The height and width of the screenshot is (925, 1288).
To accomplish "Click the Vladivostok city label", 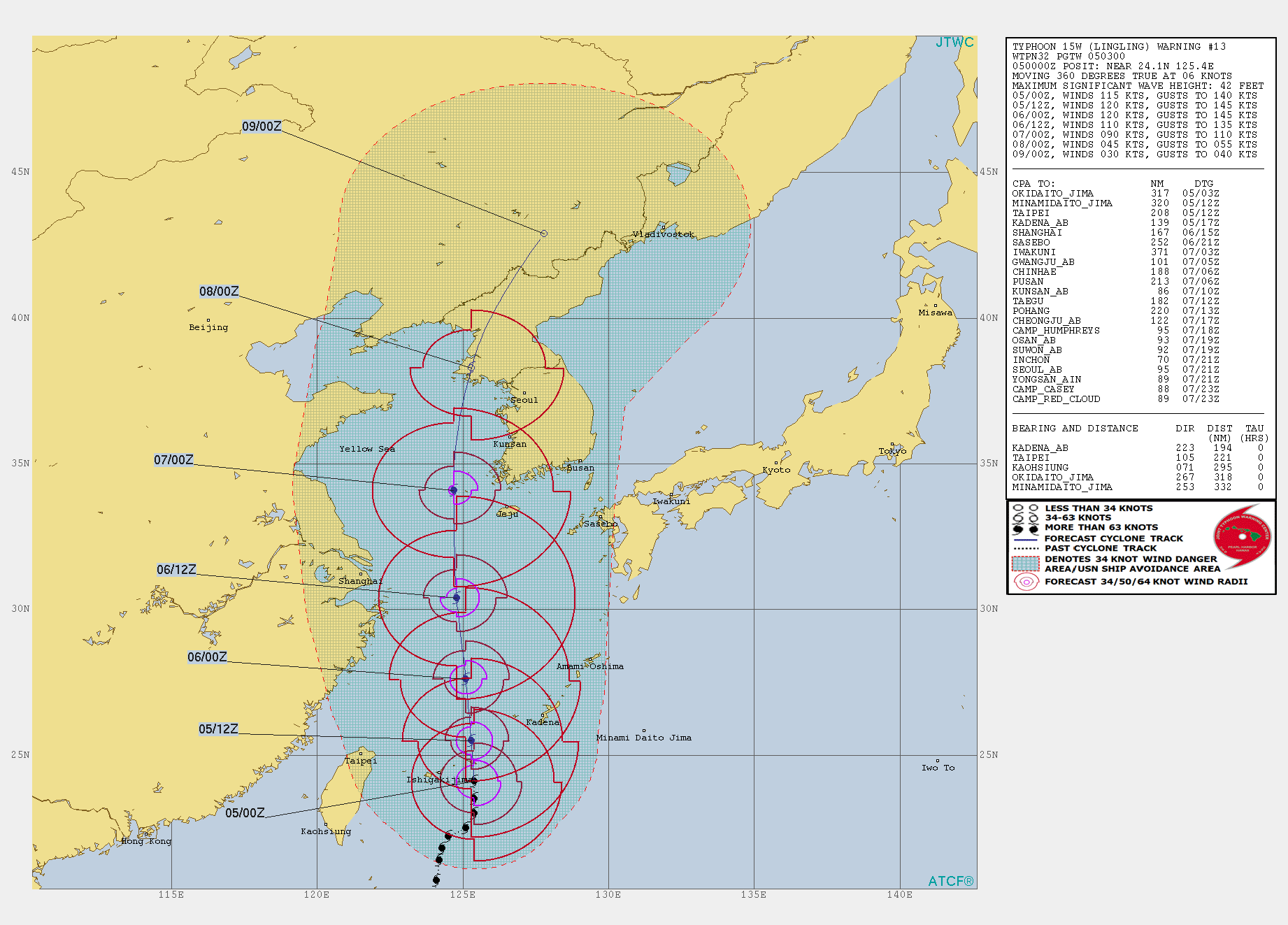I will click(664, 234).
